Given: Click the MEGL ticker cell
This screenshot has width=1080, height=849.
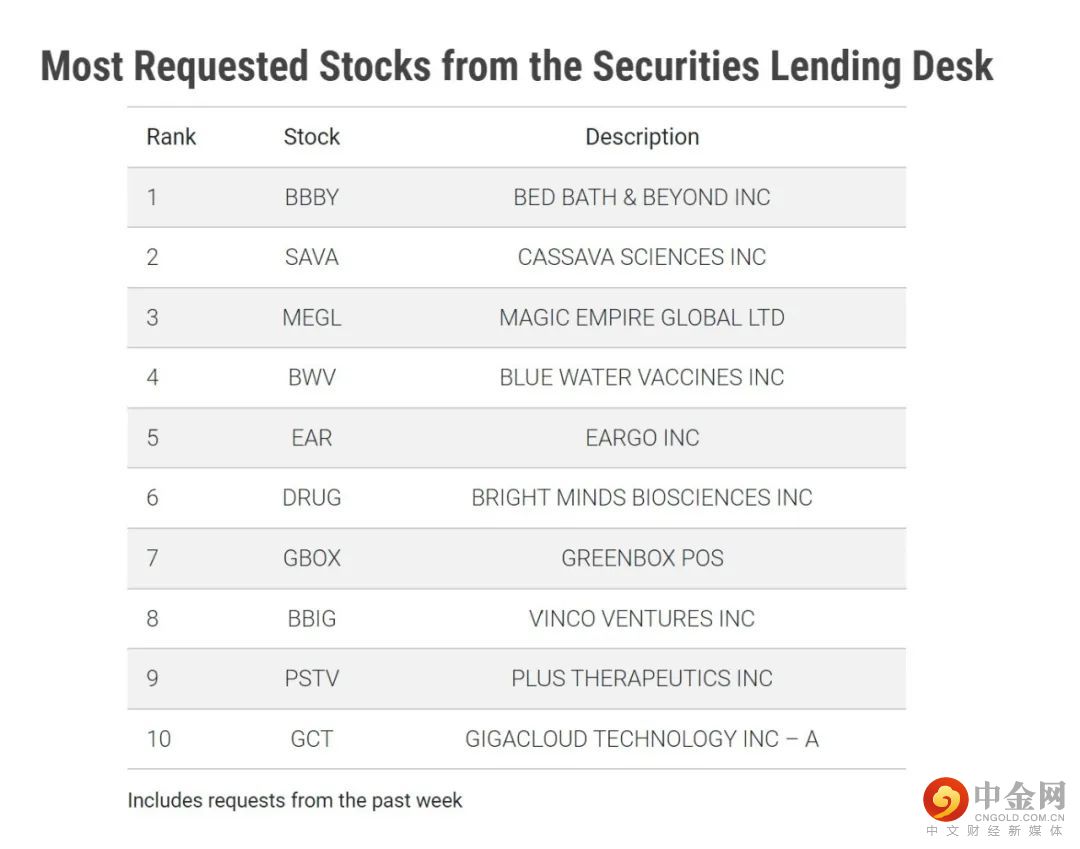Looking at the screenshot, I should pyautogui.click(x=311, y=318).
